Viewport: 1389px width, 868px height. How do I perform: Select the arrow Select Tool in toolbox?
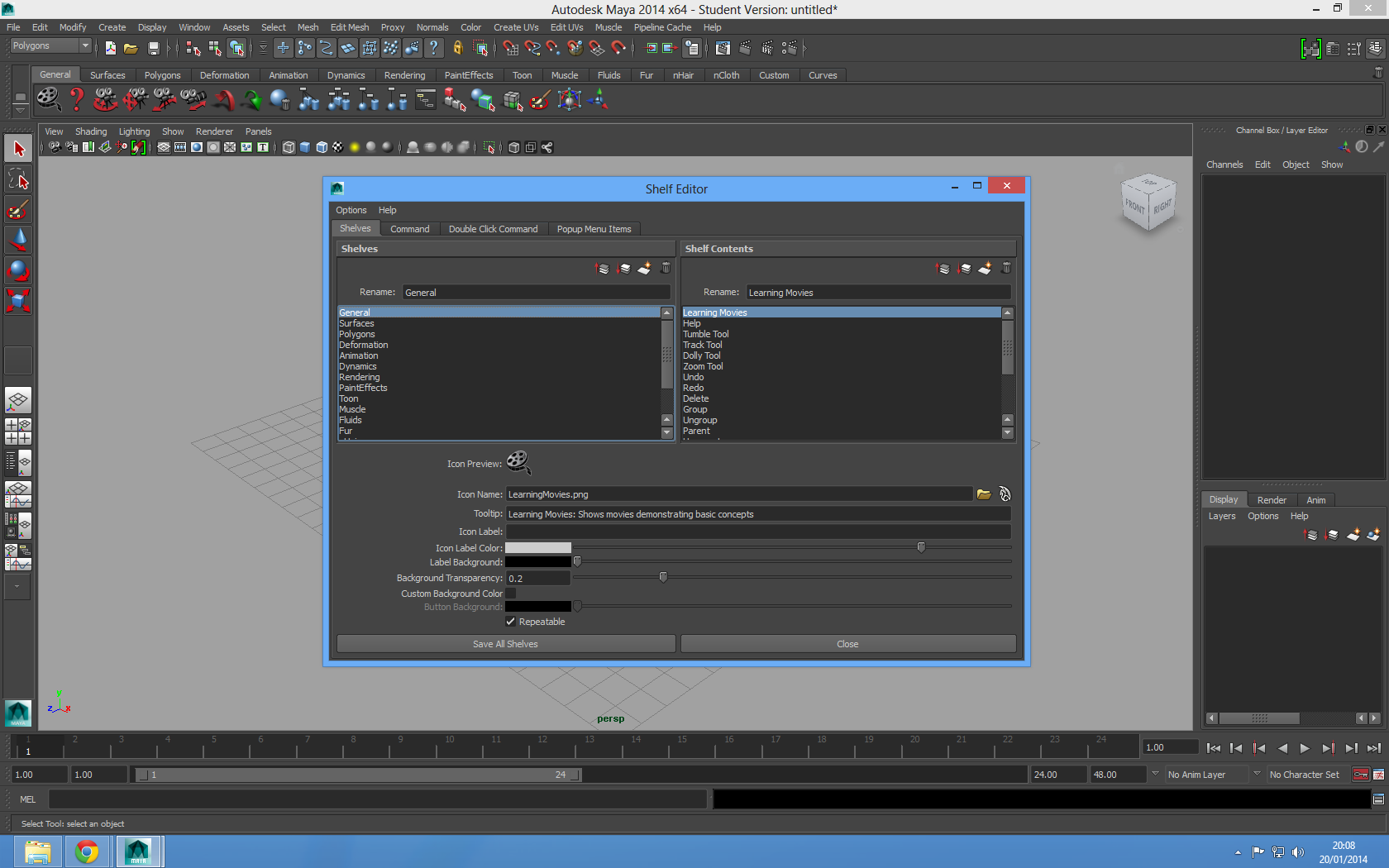18,149
